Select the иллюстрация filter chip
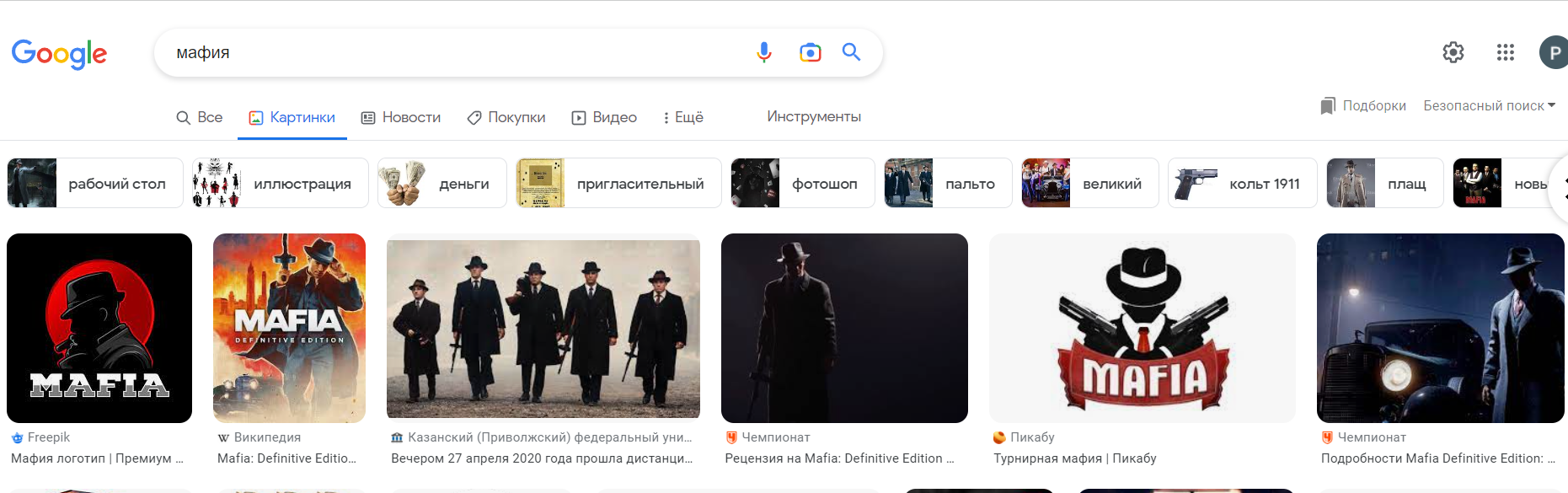The image size is (1568, 493). click(280, 183)
